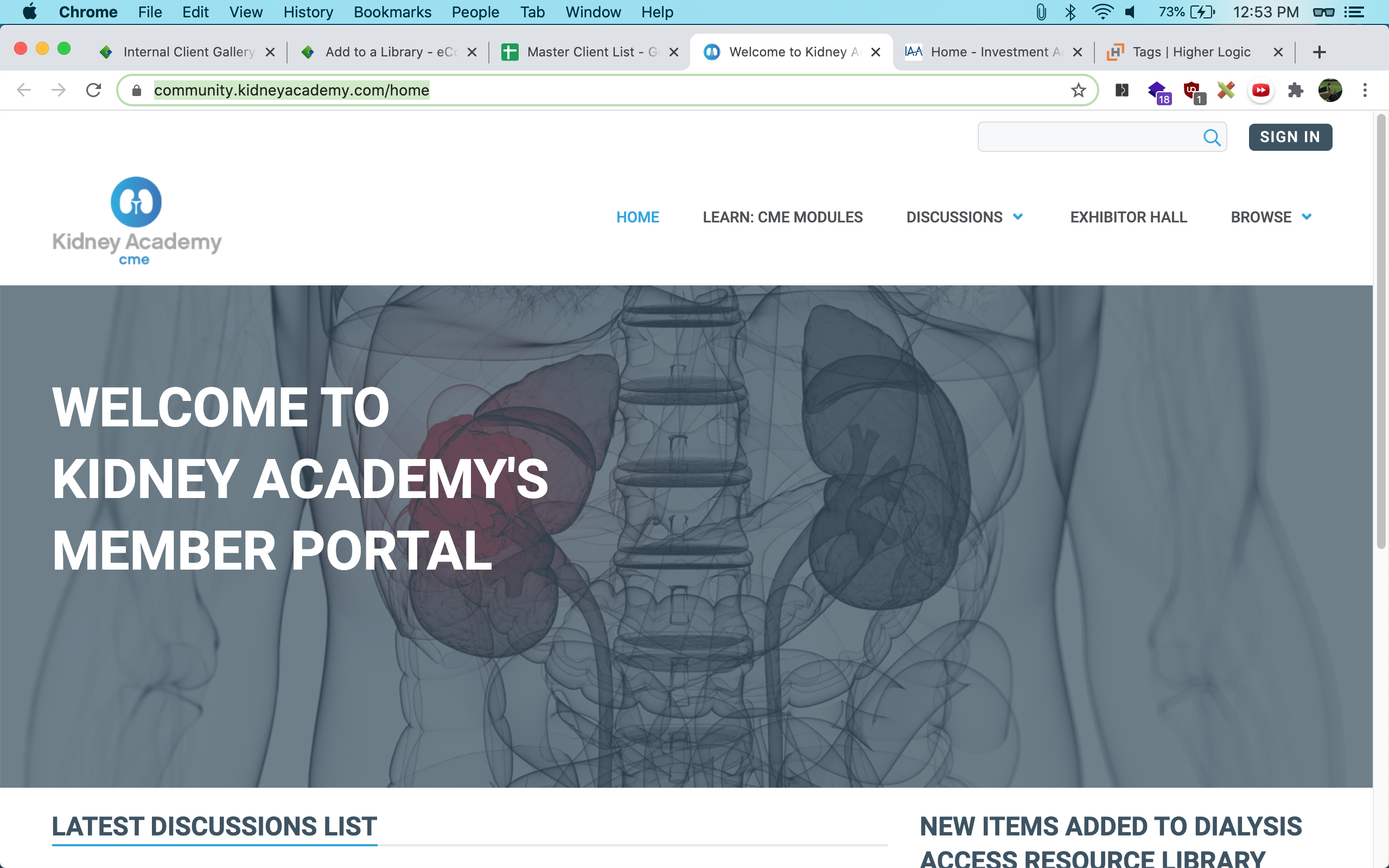This screenshot has height=868, width=1389.
Task: Open the Bookmarks menu
Action: click(392, 12)
